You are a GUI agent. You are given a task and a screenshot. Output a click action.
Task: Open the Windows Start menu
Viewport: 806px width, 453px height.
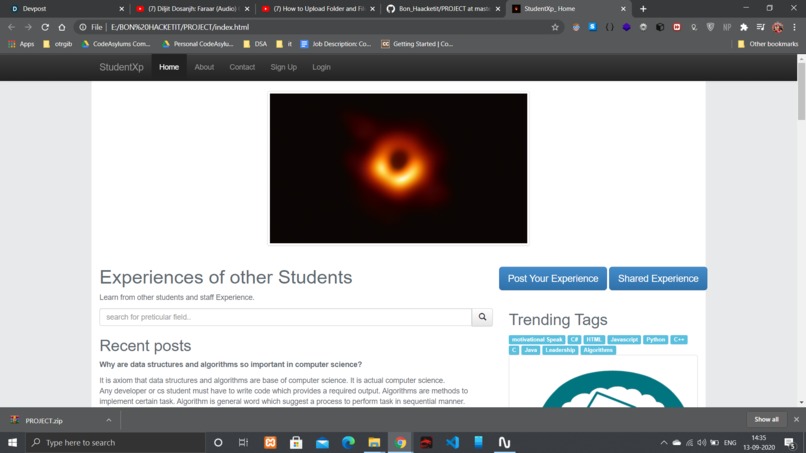12,442
